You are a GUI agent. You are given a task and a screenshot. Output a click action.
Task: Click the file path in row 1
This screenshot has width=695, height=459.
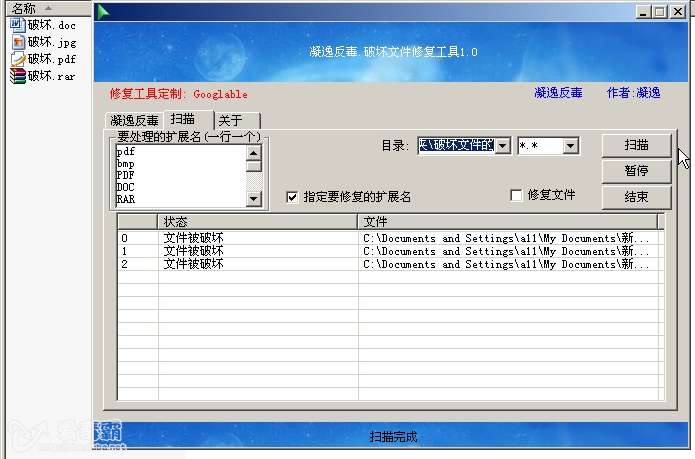(506, 251)
